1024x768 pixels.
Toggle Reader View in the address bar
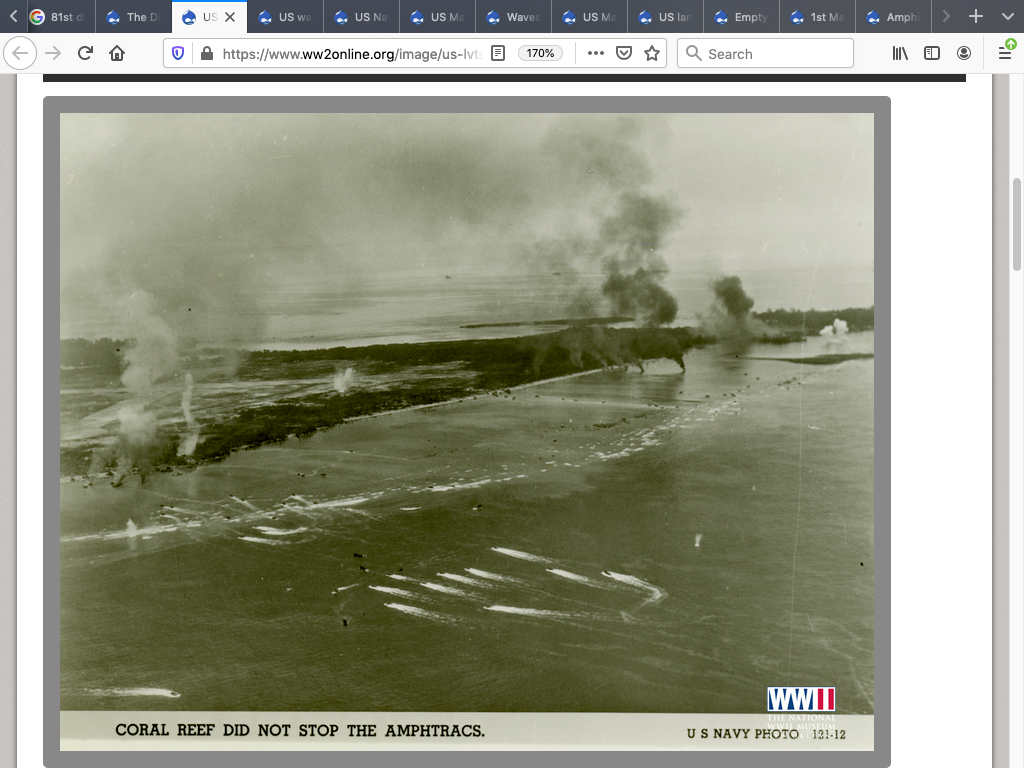click(498, 53)
